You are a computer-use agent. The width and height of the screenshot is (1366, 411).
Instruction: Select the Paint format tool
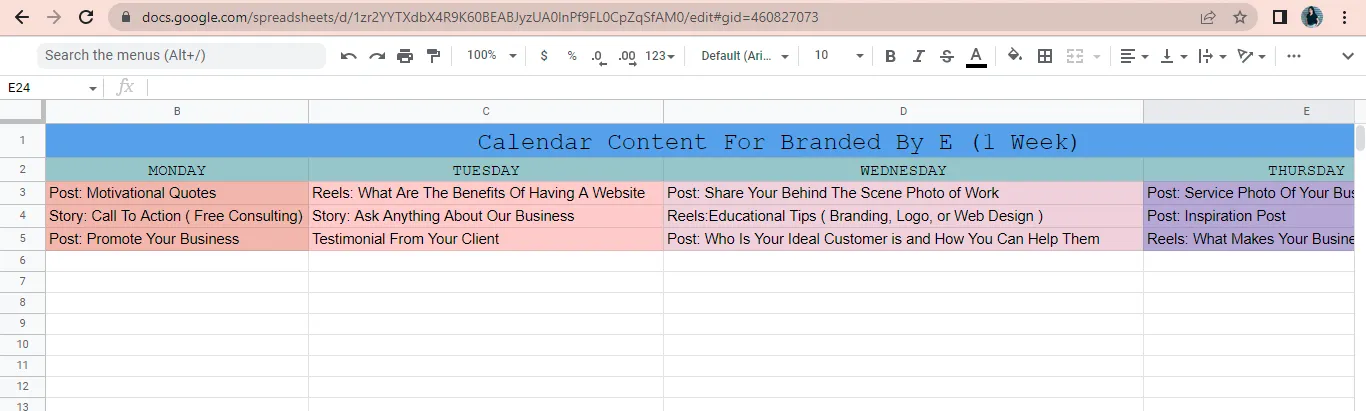coord(433,56)
